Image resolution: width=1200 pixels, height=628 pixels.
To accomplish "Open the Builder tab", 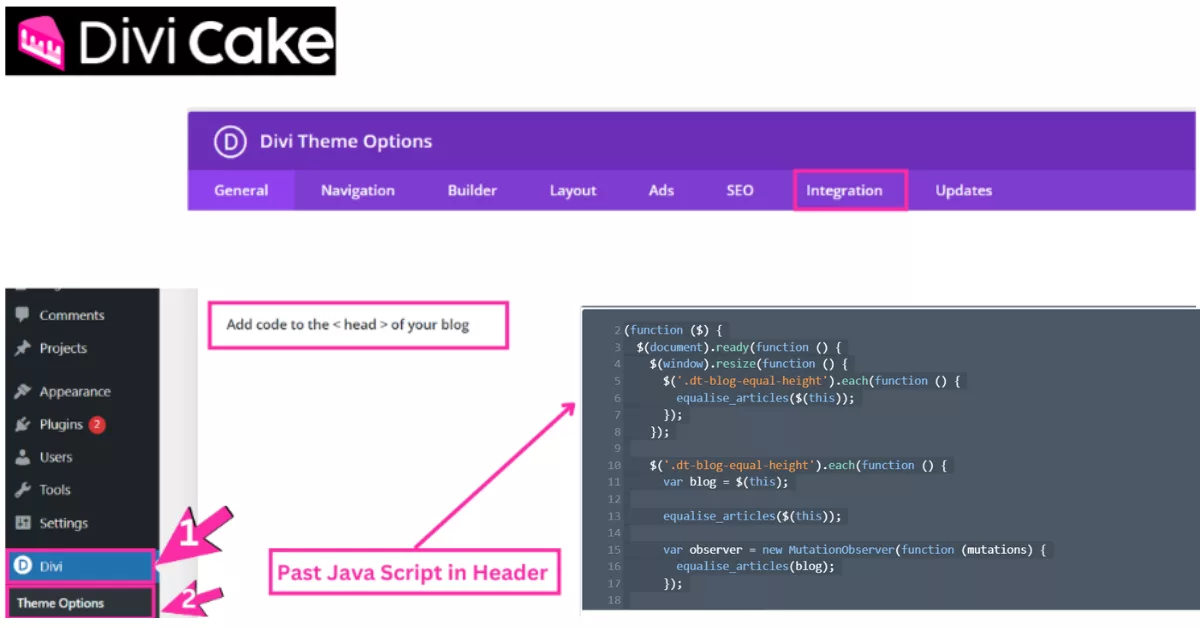I will coord(472,190).
